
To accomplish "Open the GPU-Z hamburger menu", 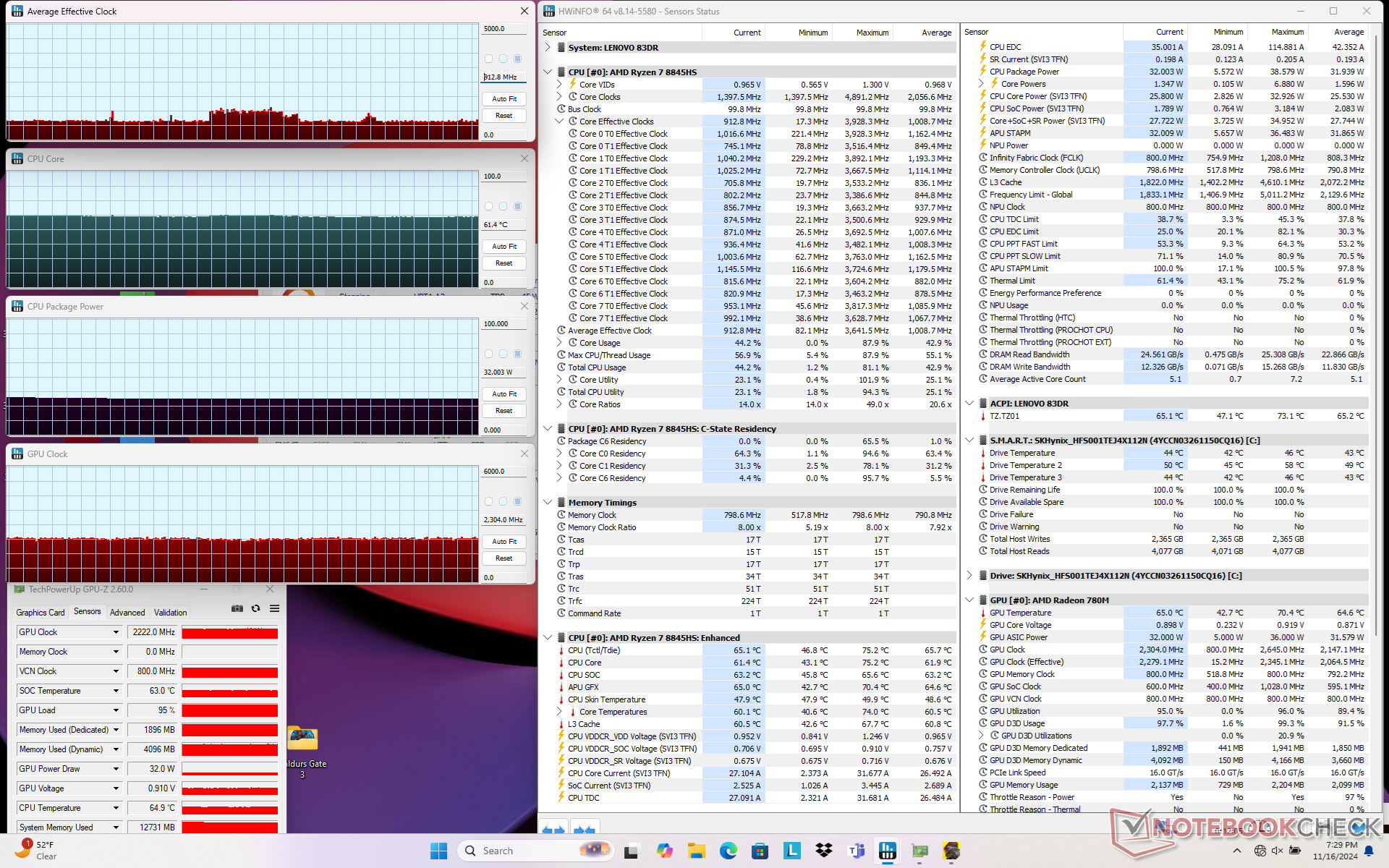I will (x=275, y=609).
